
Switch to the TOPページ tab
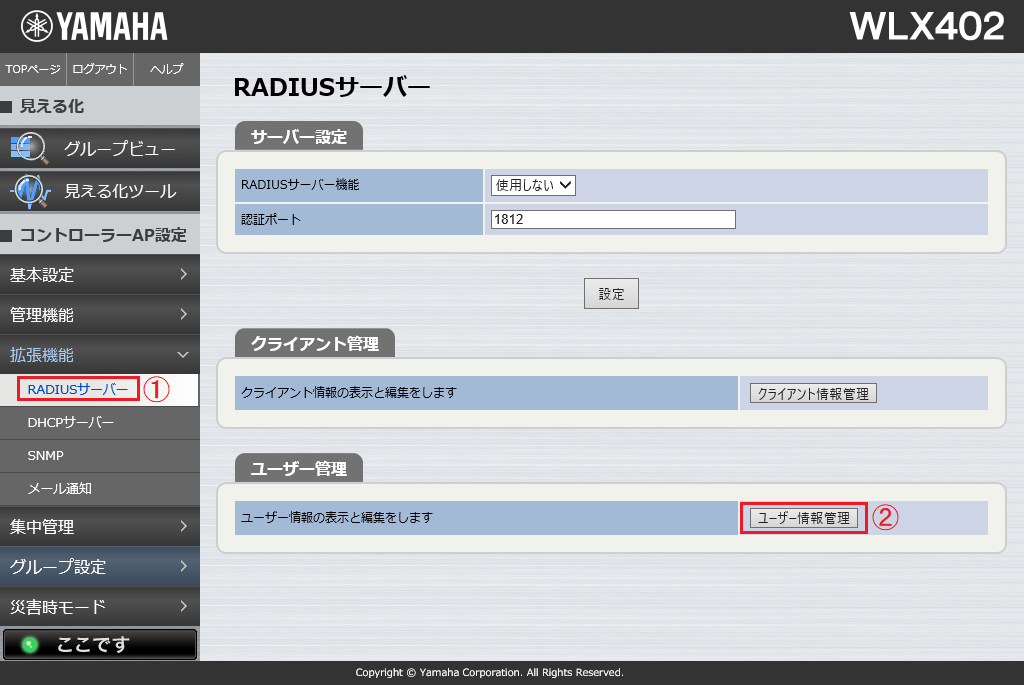[32, 70]
